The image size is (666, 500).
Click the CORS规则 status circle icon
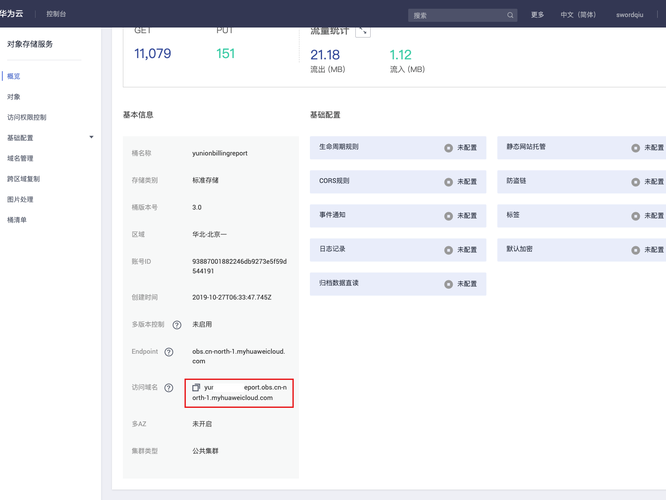tap(449, 182)
